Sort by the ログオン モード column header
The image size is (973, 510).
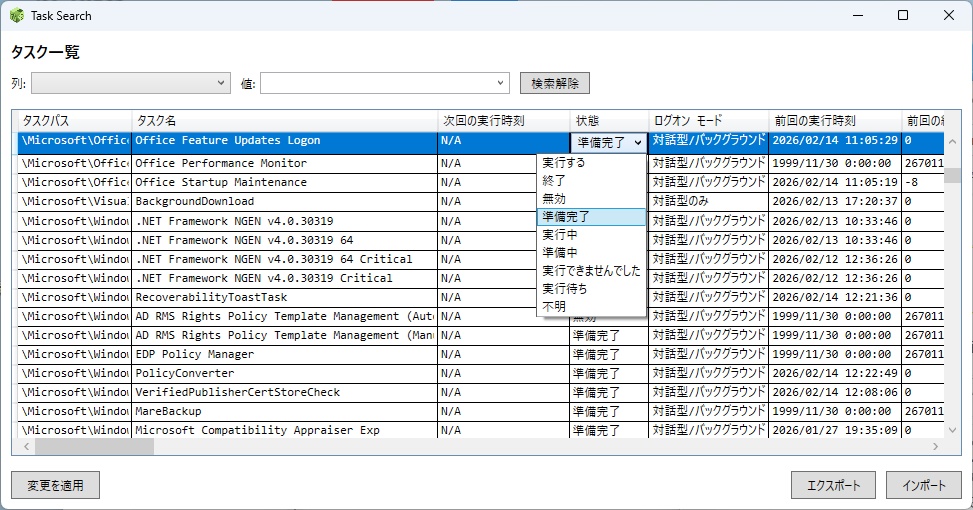coord(709,121)
